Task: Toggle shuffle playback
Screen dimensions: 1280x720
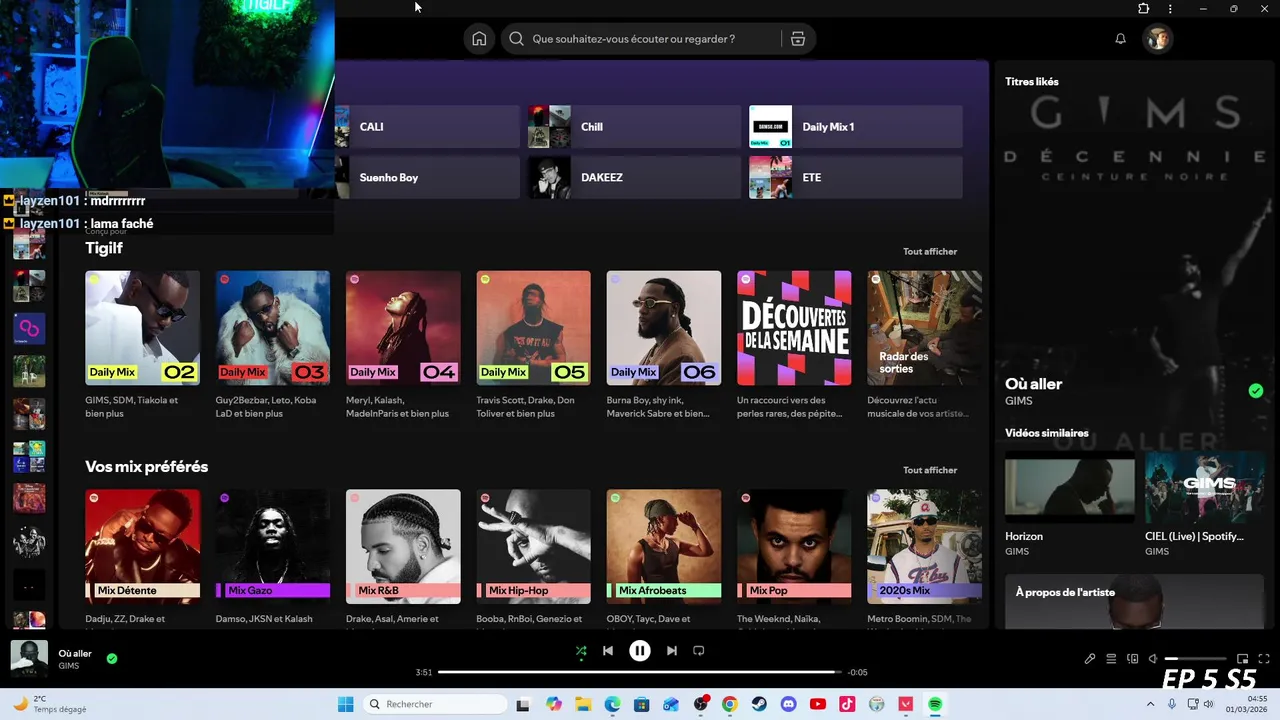Action: [581, 651]
